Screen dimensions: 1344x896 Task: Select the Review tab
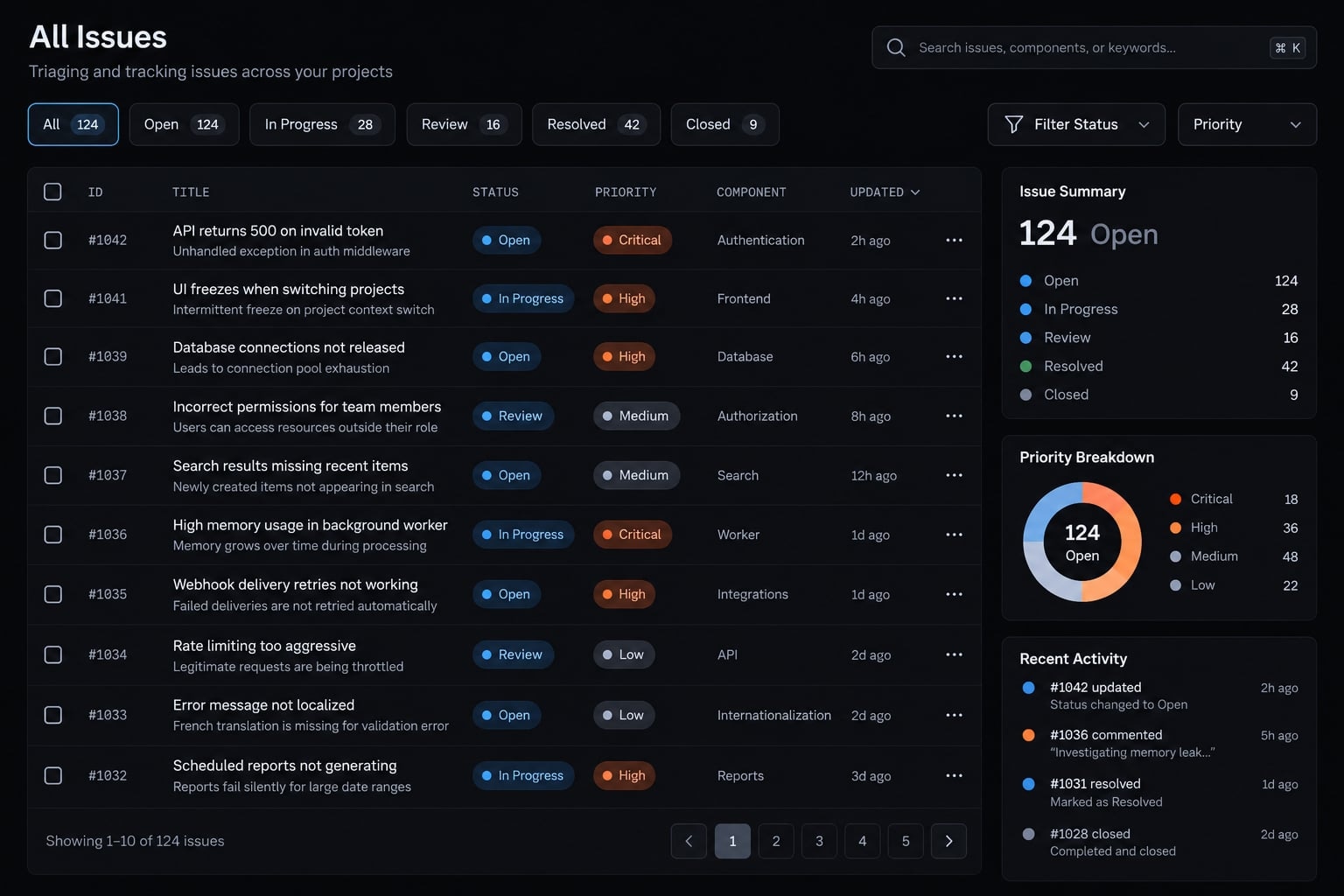[x=464, y=124]
